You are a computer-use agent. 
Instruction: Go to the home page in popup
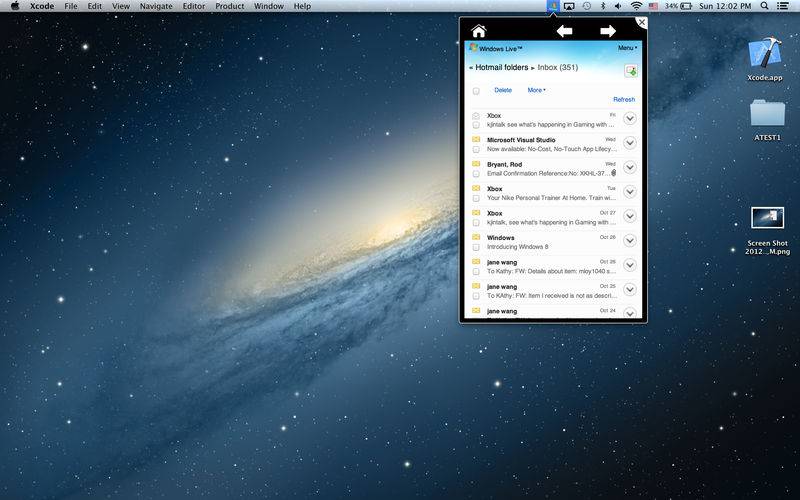(479, 31)
